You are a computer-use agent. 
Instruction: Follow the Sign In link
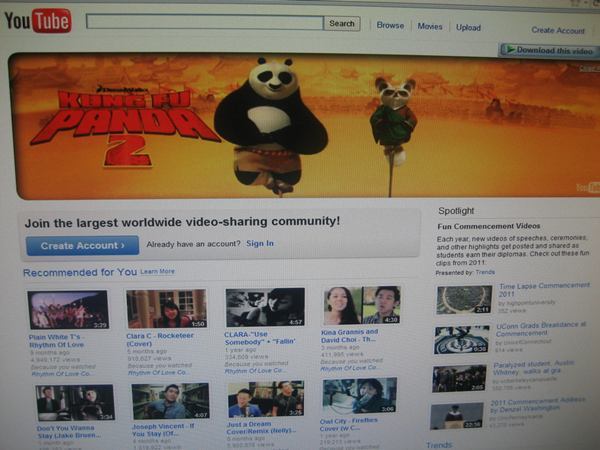click(x=260, y=243)
